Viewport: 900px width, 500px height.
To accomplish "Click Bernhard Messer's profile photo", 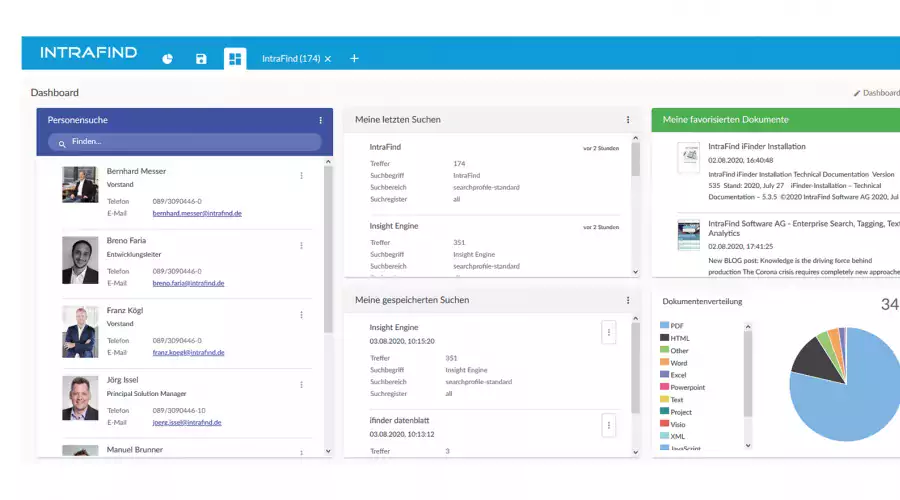I will (x=80, y=184).
